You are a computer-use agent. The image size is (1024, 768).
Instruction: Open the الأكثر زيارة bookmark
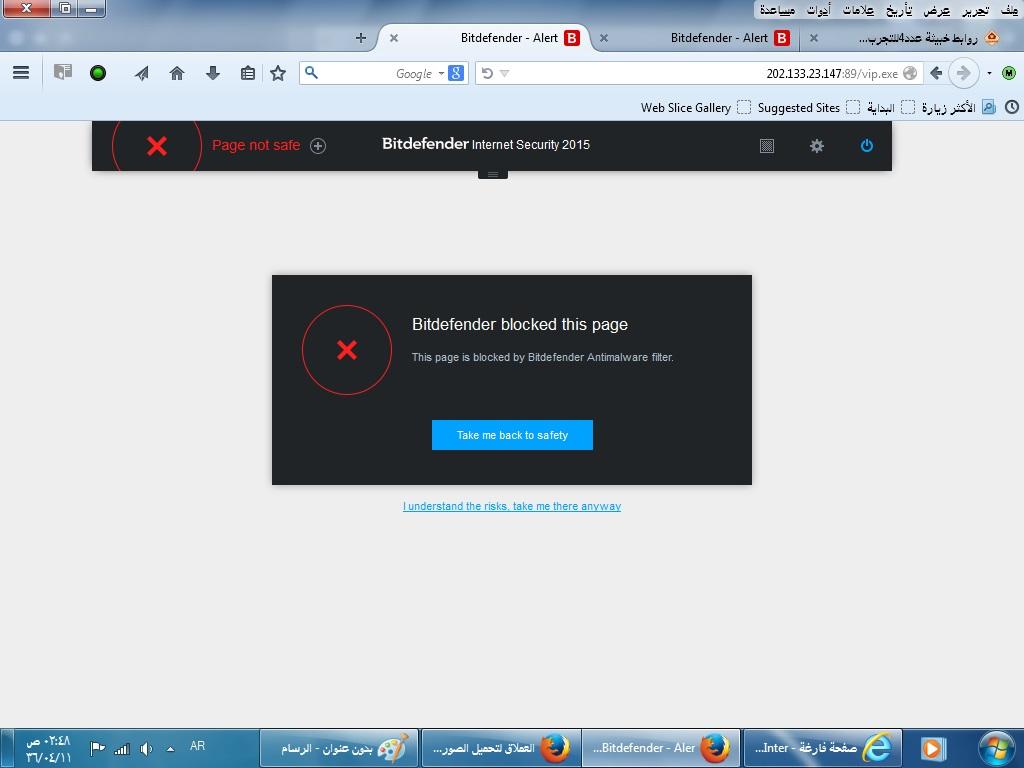[958, 107]
